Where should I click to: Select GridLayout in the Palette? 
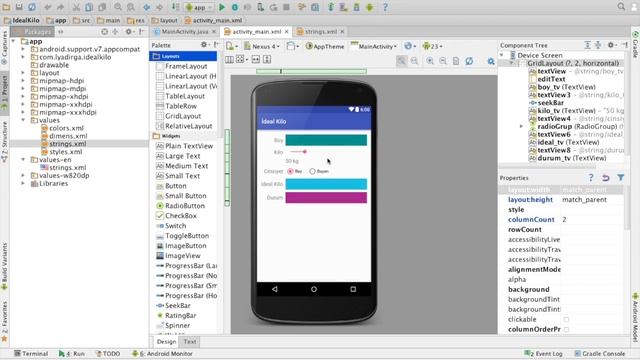[183, 116]
